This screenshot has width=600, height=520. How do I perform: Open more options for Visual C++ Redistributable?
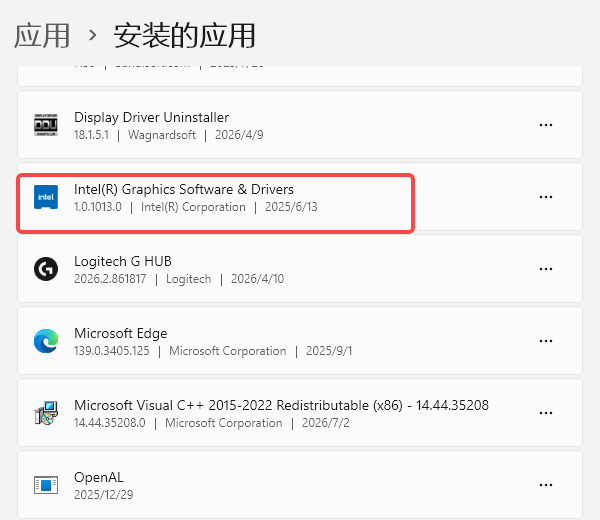546,413
